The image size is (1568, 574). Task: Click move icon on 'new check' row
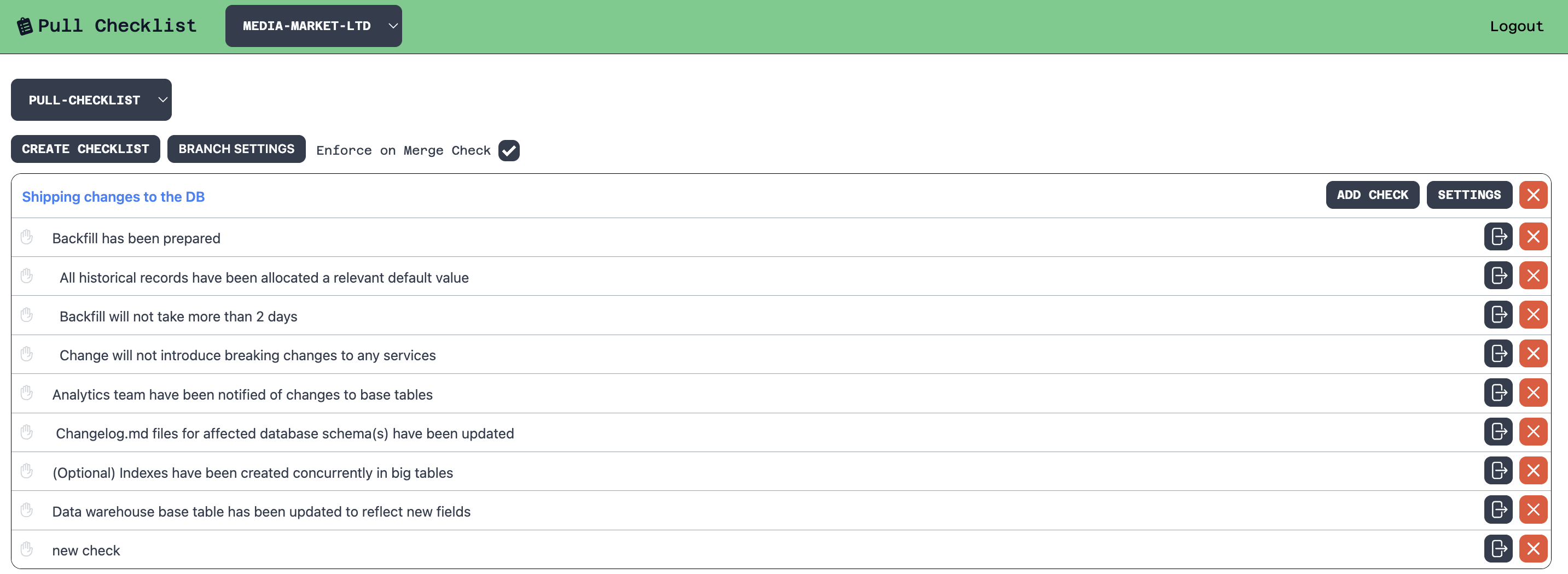point(1498,549)
